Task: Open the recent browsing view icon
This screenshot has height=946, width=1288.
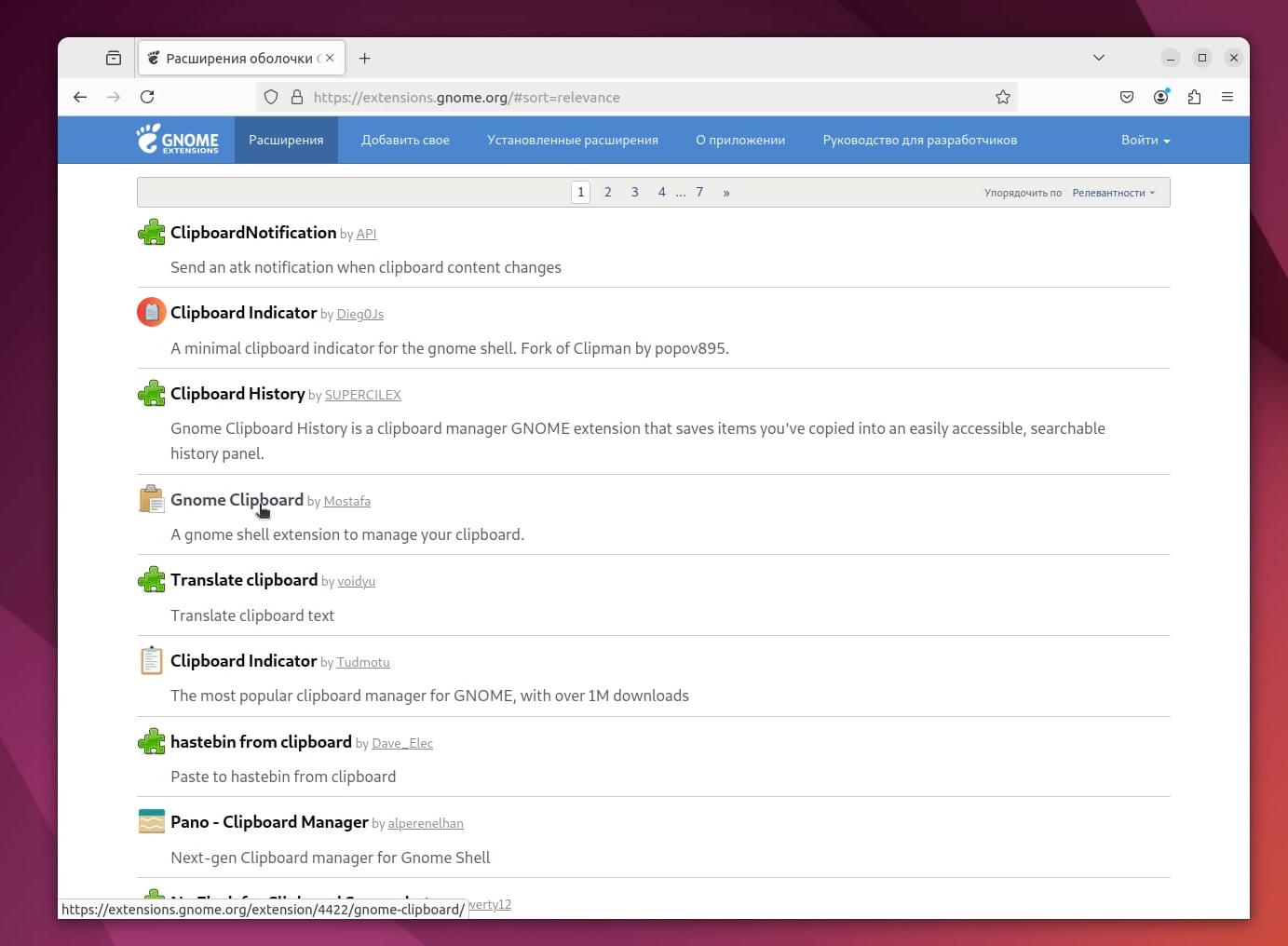Action: (114, 58)
